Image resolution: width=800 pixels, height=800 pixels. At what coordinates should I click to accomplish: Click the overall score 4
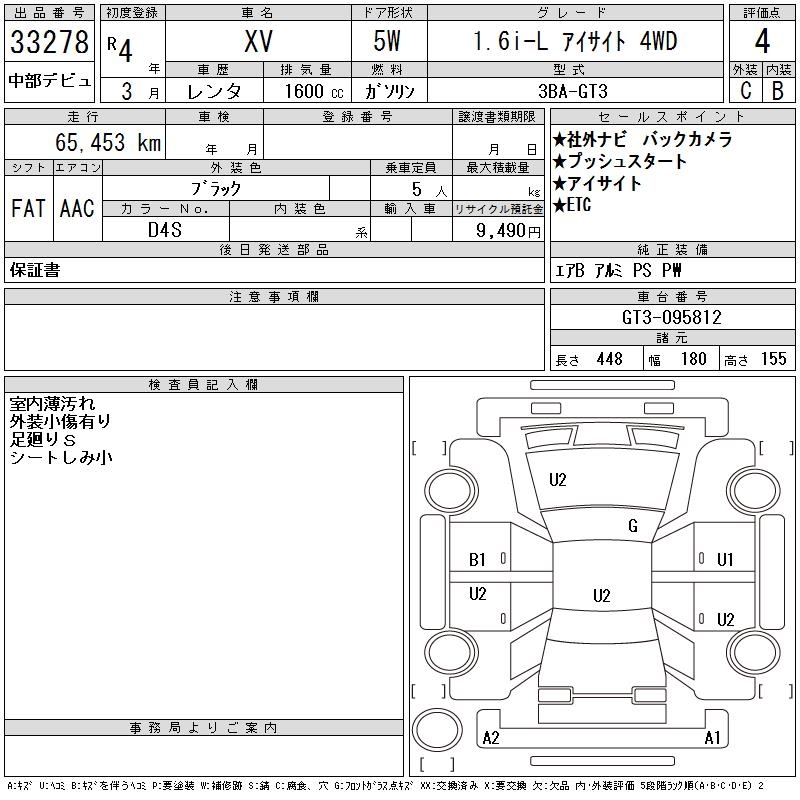[x=762, y=41]
